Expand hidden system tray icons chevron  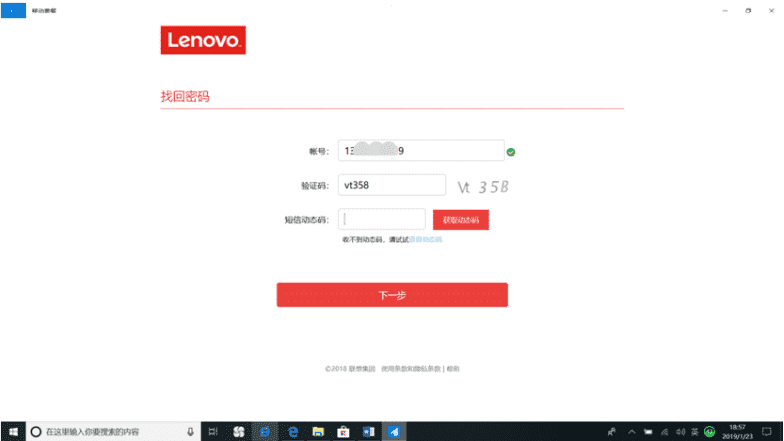pos(632,432)
